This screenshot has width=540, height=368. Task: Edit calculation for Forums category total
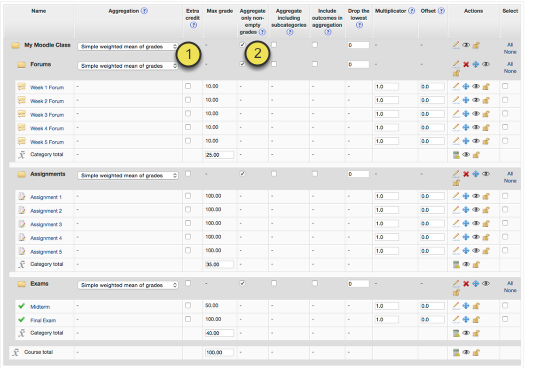point(456,155)
